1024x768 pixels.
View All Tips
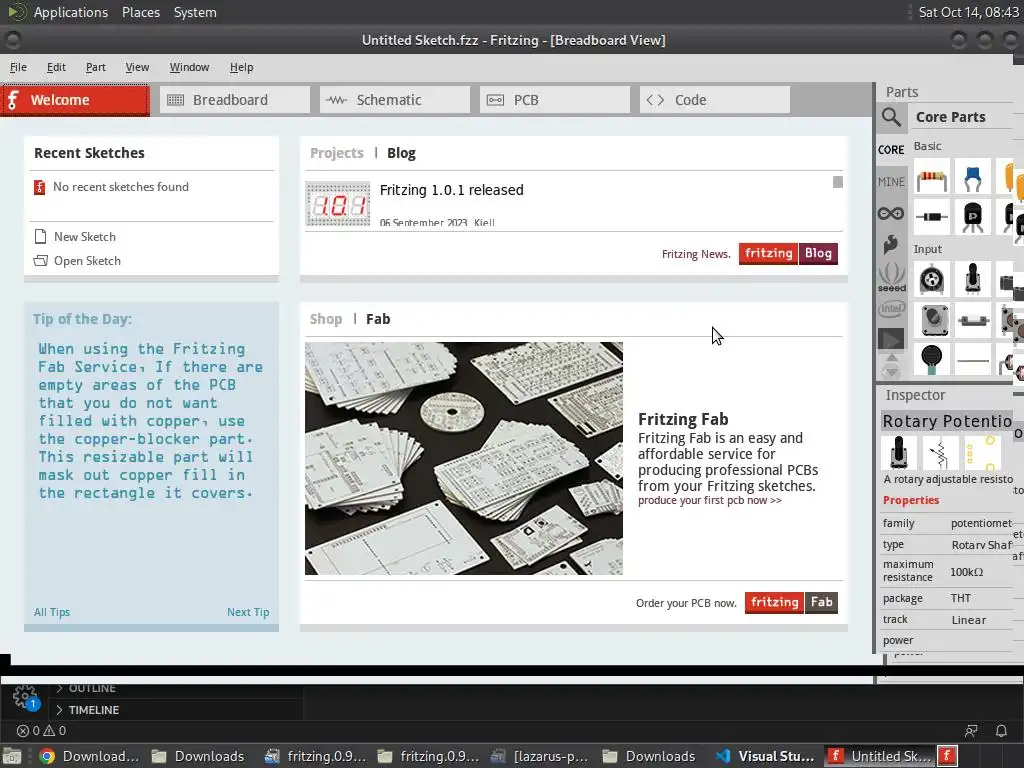pyautogui.click(x=52, y=612)
